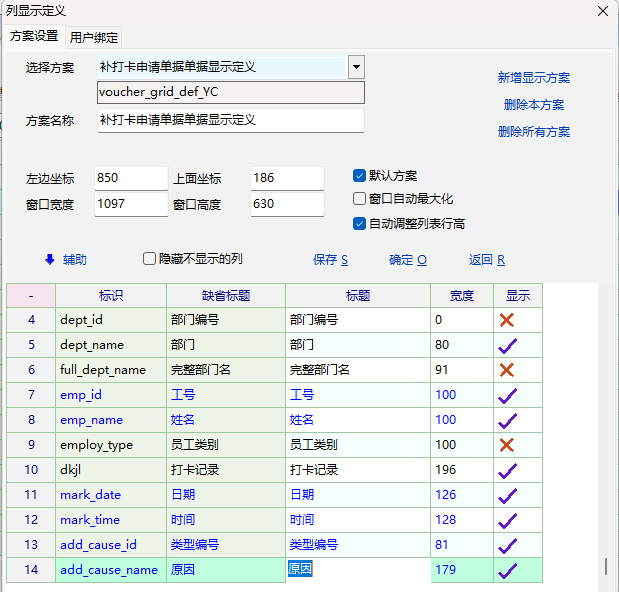Toggle display checkmark for mark_date row
Image resolution: width=619 pixels, height=592 pixels.
(x=507, y=495)
